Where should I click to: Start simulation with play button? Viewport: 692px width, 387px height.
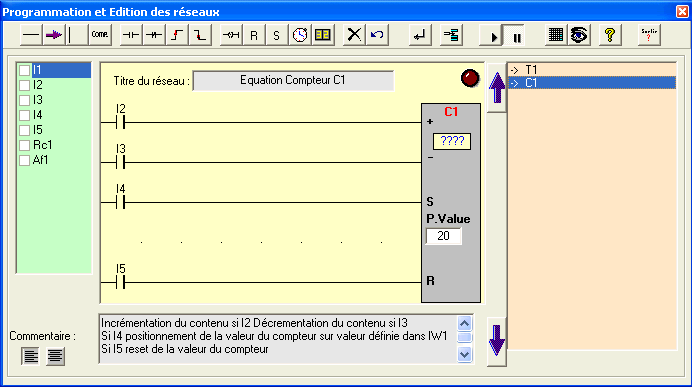coord(491,35)
